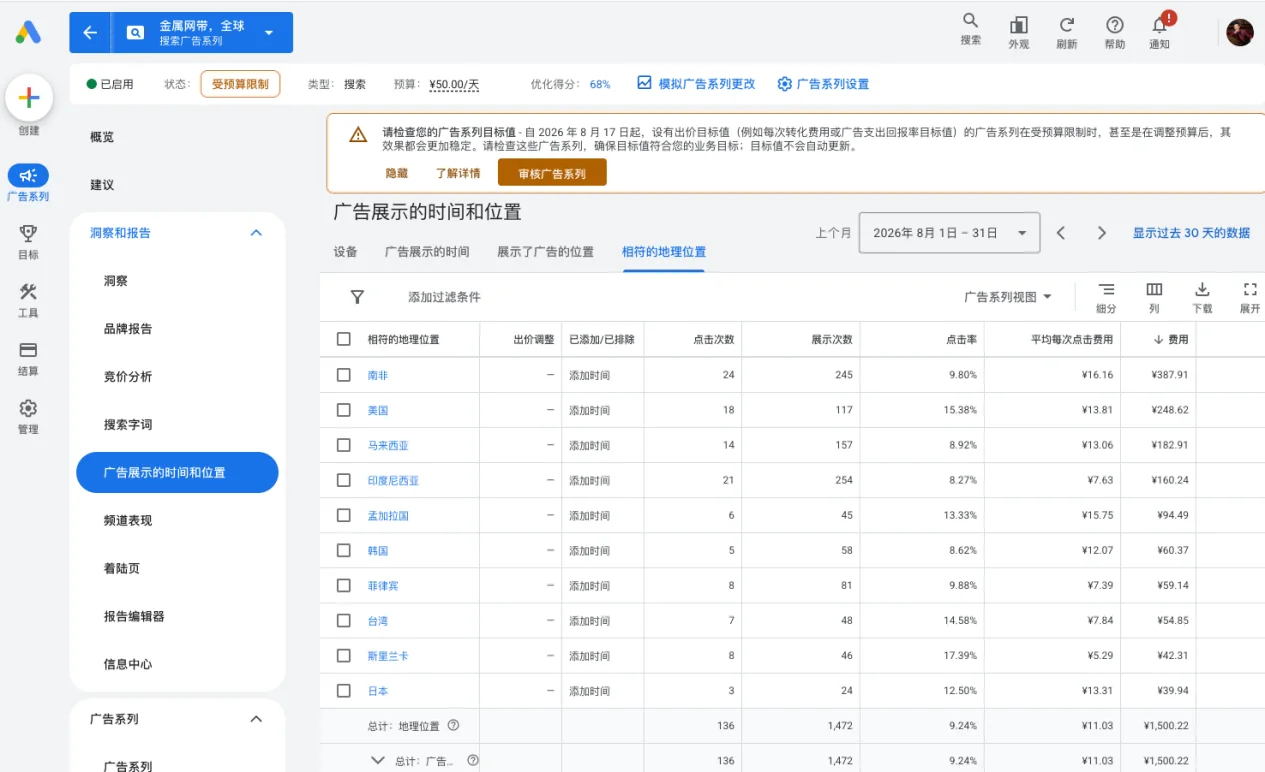Image resolution: width=1265 pixels, height=772 pixels.
Task: Click help icon beside 总计：地理位置
Action: 453,725
